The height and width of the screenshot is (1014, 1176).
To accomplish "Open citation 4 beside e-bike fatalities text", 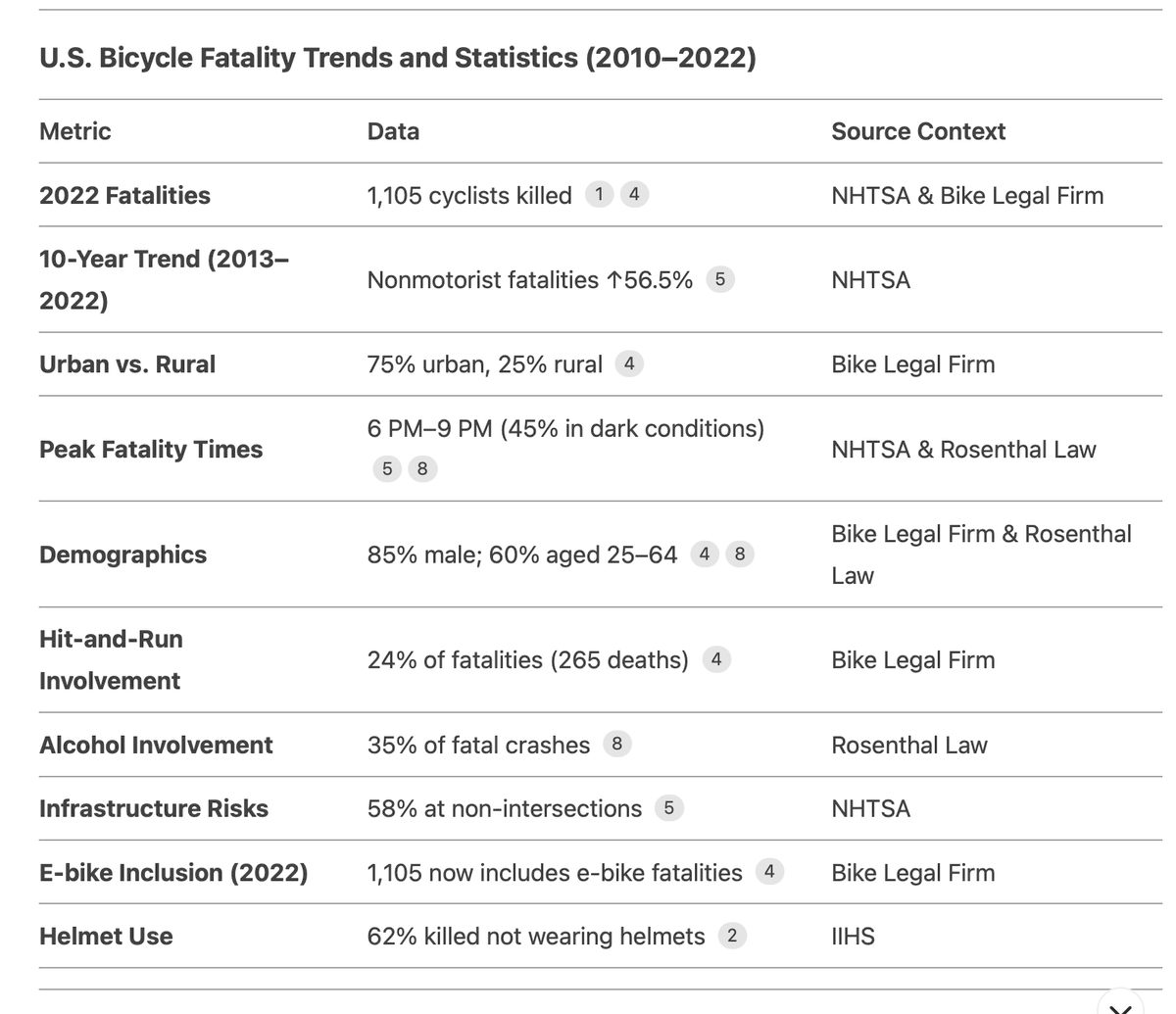I will (x=769, y=871).
